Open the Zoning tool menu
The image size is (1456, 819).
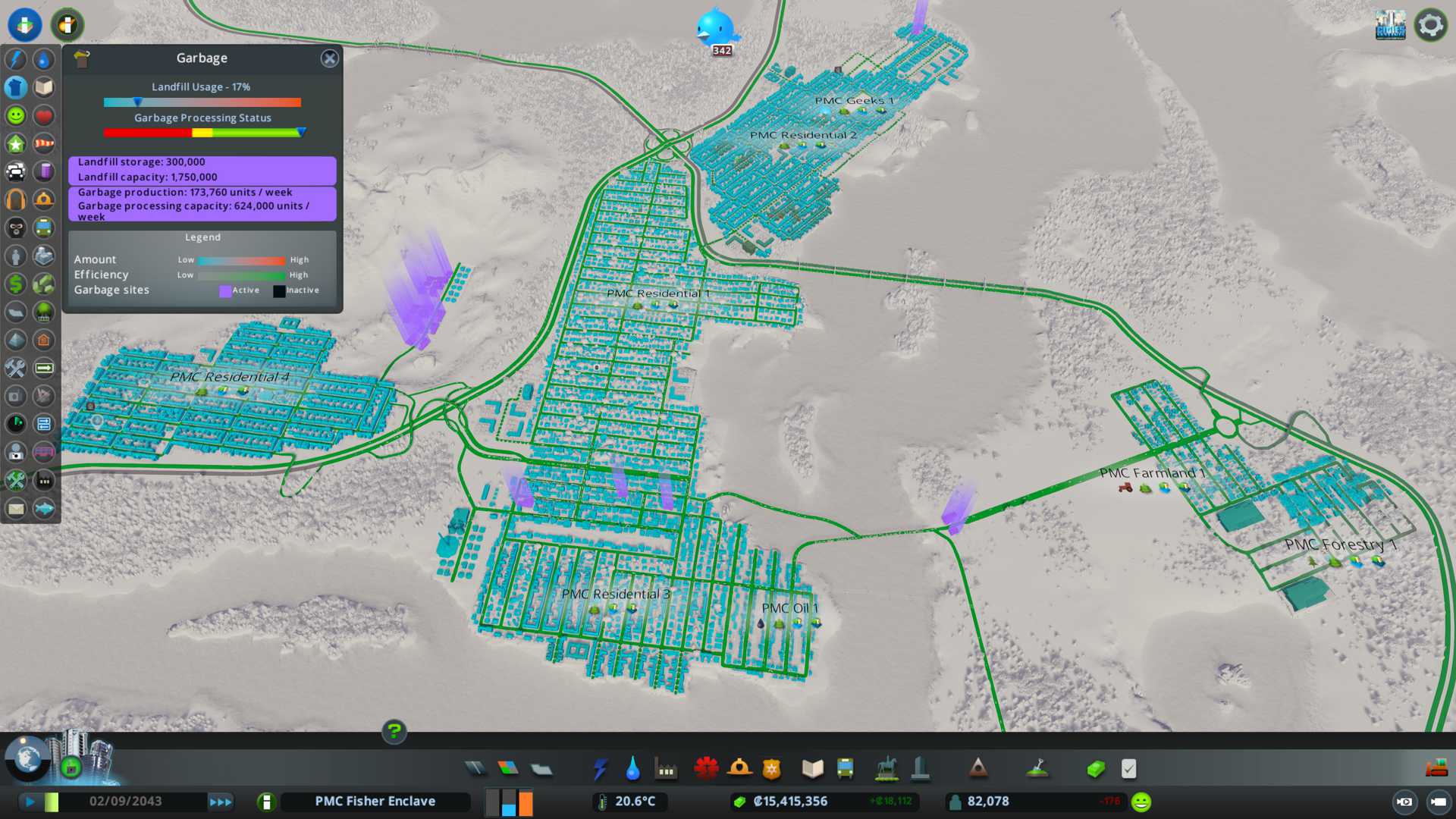click(508, 769)
